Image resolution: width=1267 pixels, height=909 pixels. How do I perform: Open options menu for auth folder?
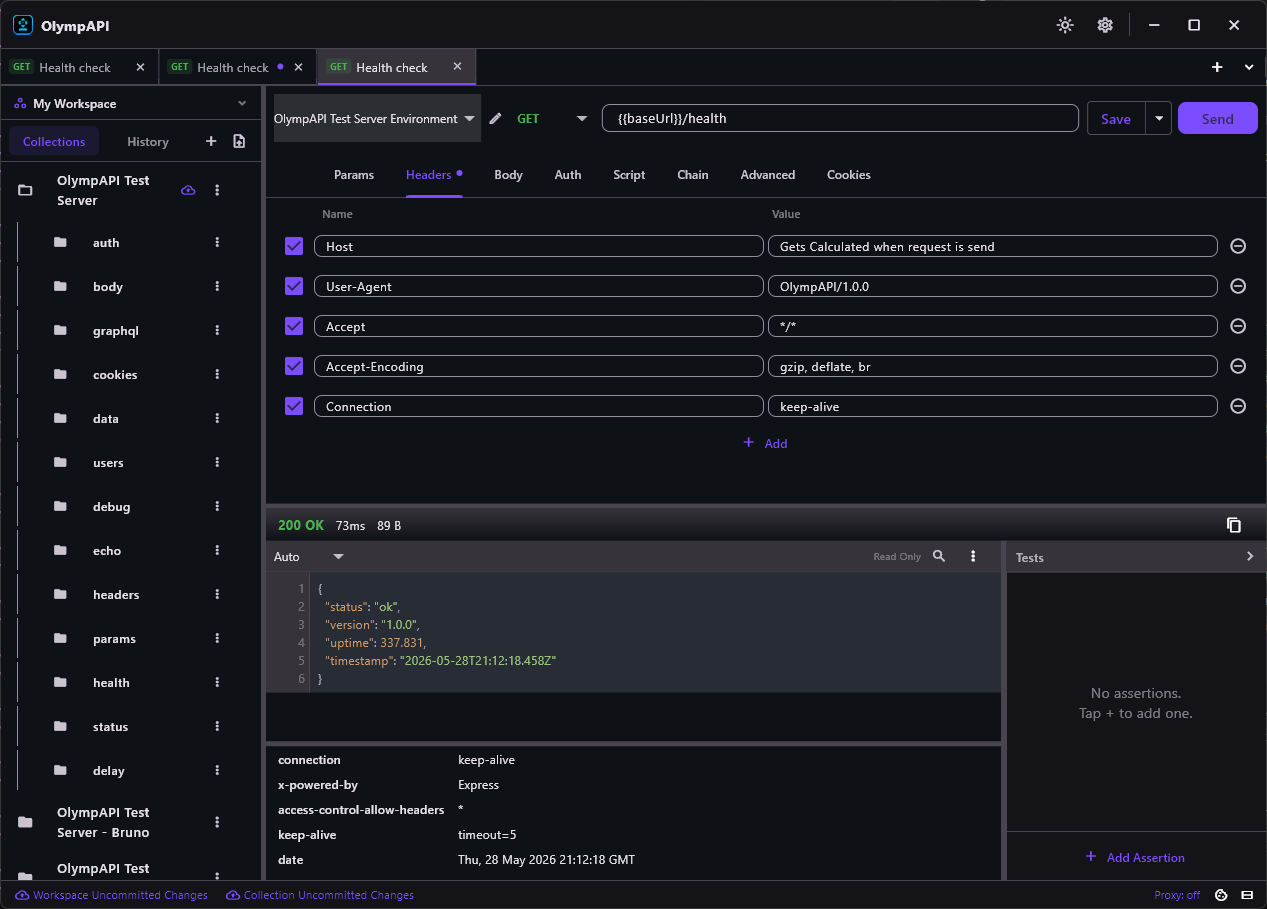coord(217,242)
